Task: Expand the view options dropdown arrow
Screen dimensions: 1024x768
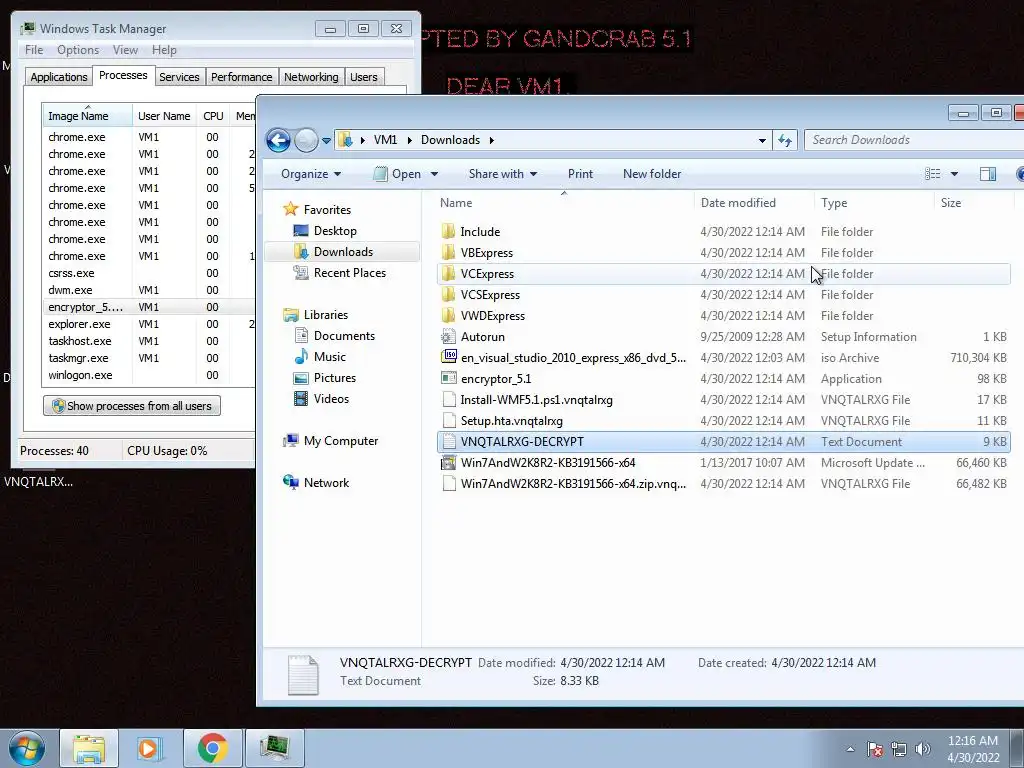Action: 954,174
